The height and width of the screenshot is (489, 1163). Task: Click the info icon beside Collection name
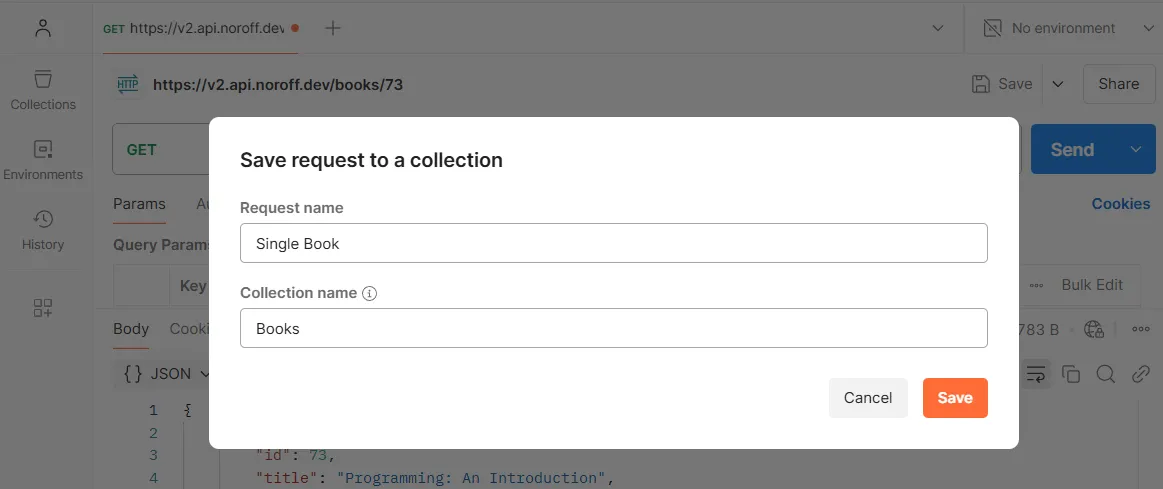pyautogui.click(x=369, y=293)
